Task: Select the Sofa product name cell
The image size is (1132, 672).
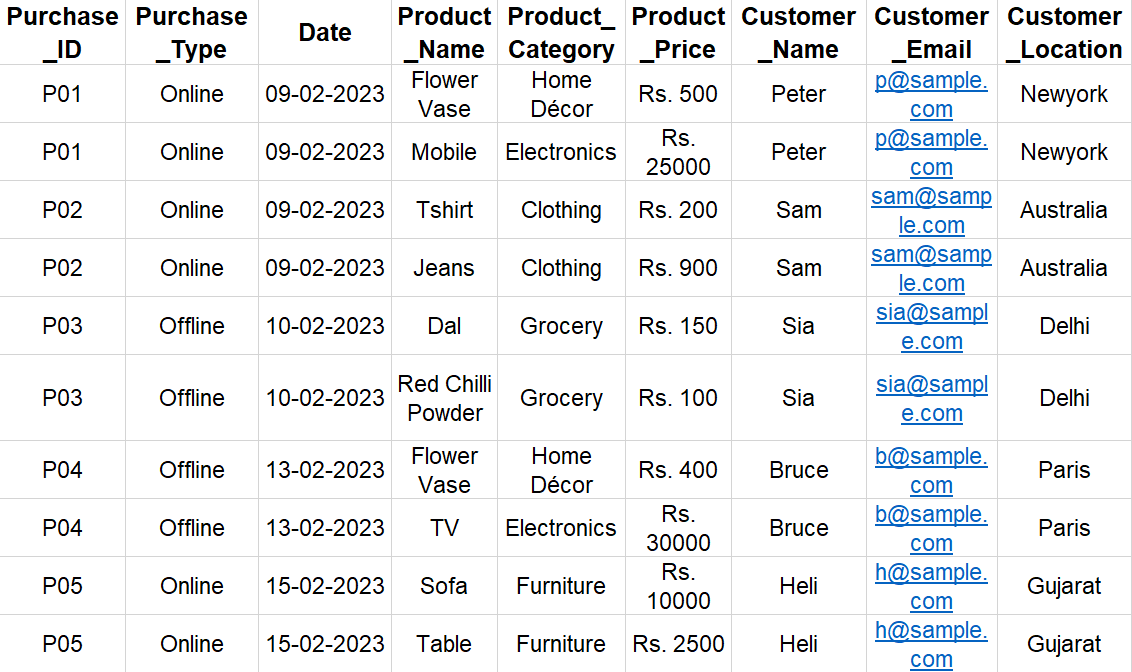Action: [x=444, y=585]
